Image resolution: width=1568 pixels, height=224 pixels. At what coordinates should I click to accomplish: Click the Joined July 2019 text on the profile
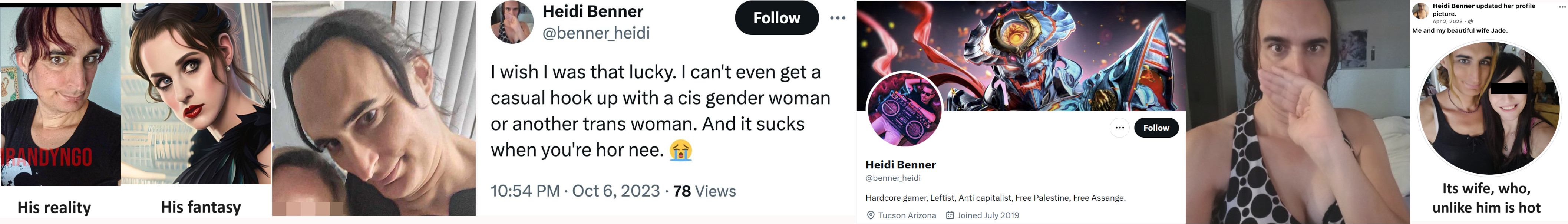tap(988, 215)
